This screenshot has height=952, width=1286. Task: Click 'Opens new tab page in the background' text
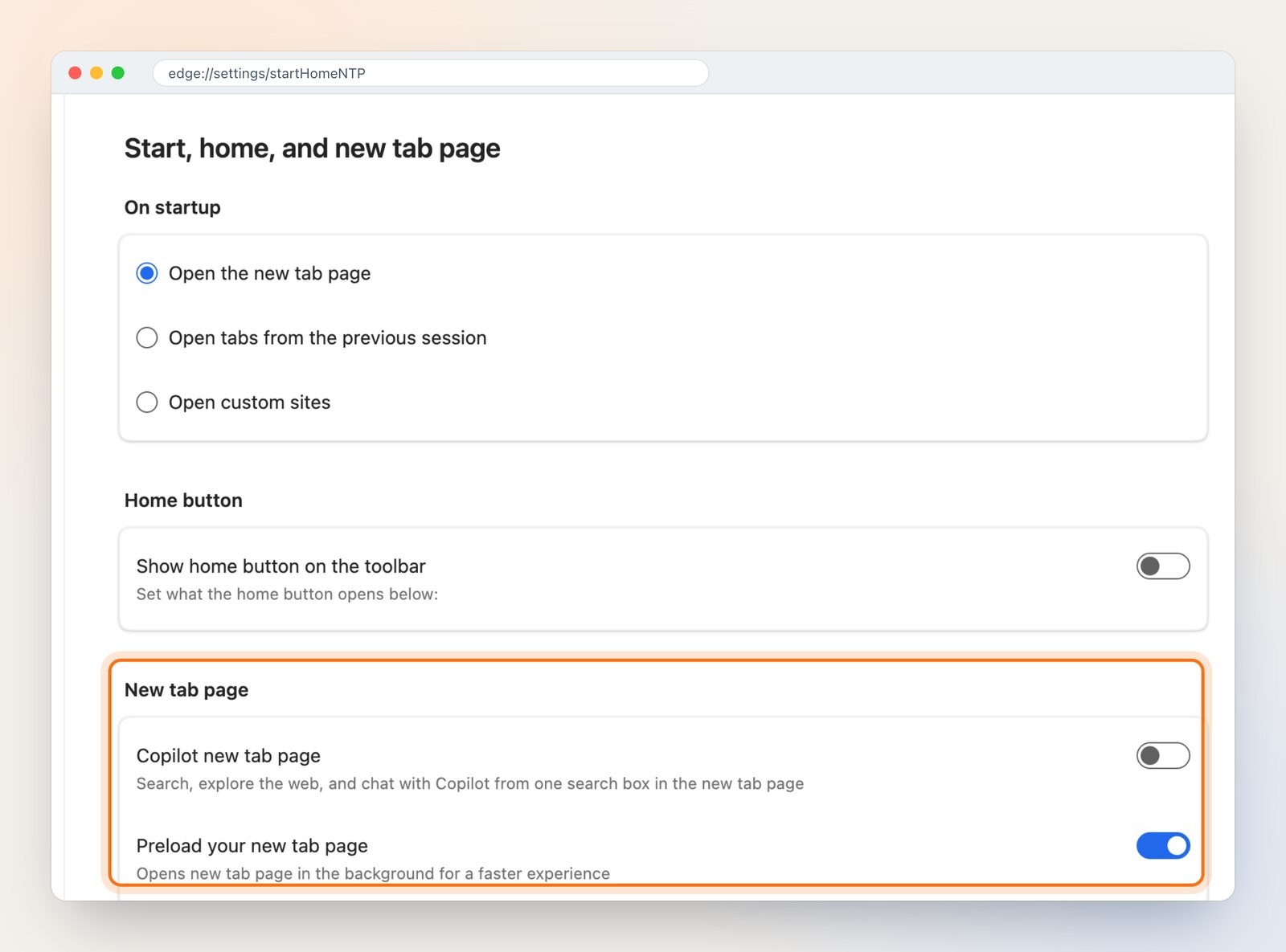[x=373, y=874]
